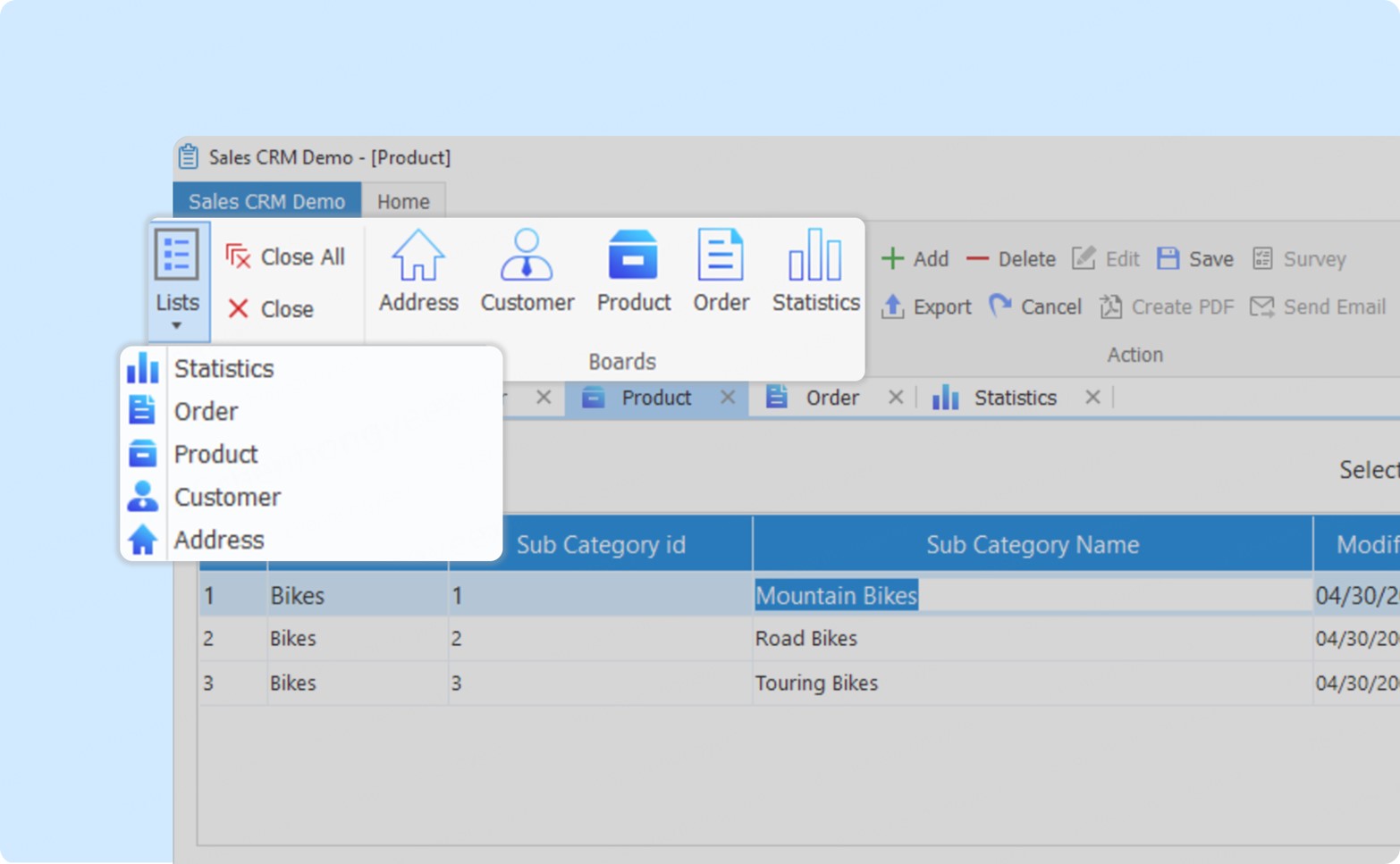This screenshot has height=864, width=1400.
Task: Click the Export action
Action: [x=925, y=307]
